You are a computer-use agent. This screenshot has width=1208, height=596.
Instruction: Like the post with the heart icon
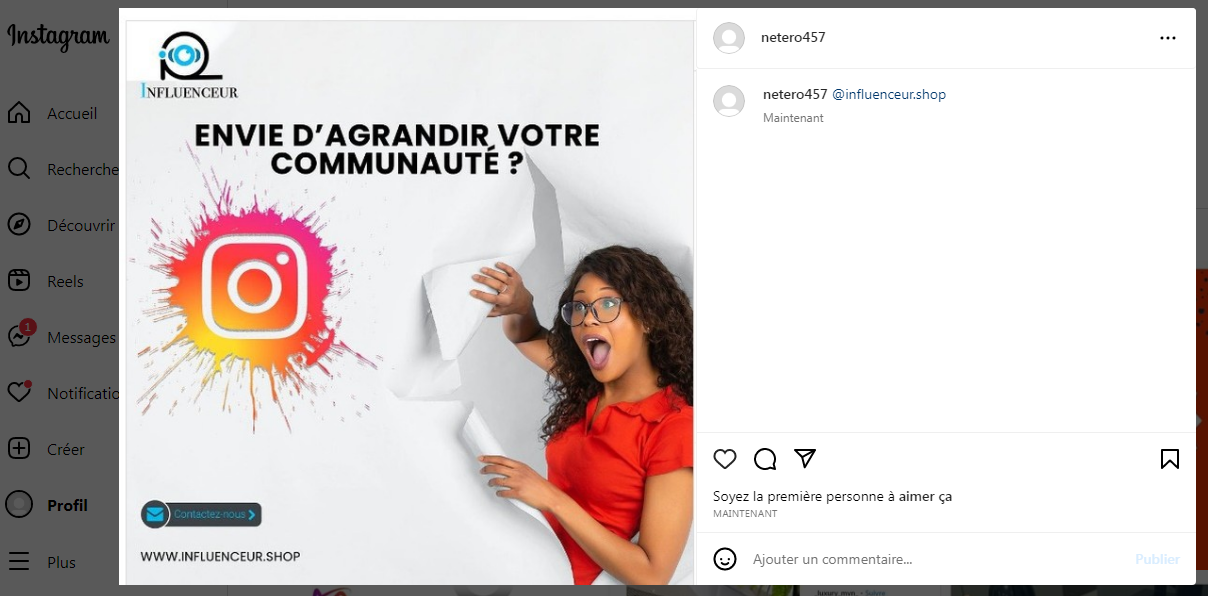pos(725,459)
